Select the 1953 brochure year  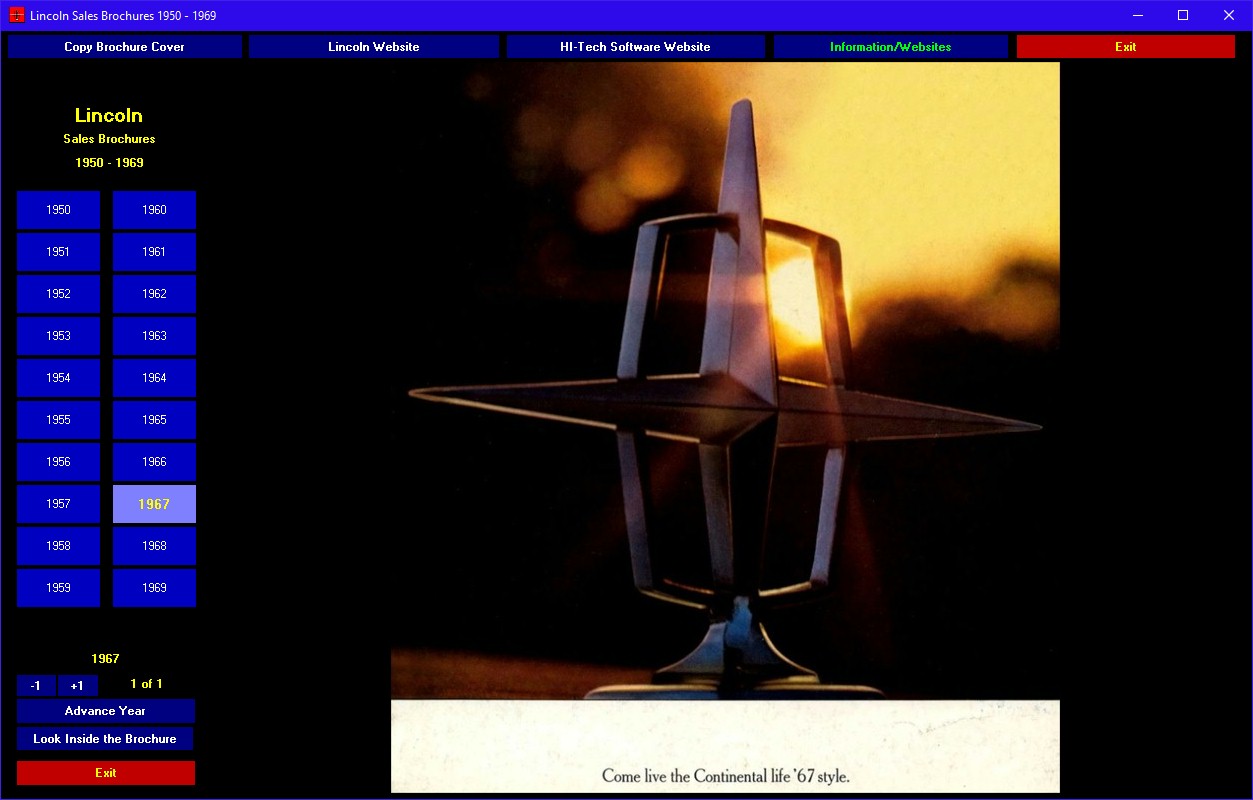tap(58, 336)
